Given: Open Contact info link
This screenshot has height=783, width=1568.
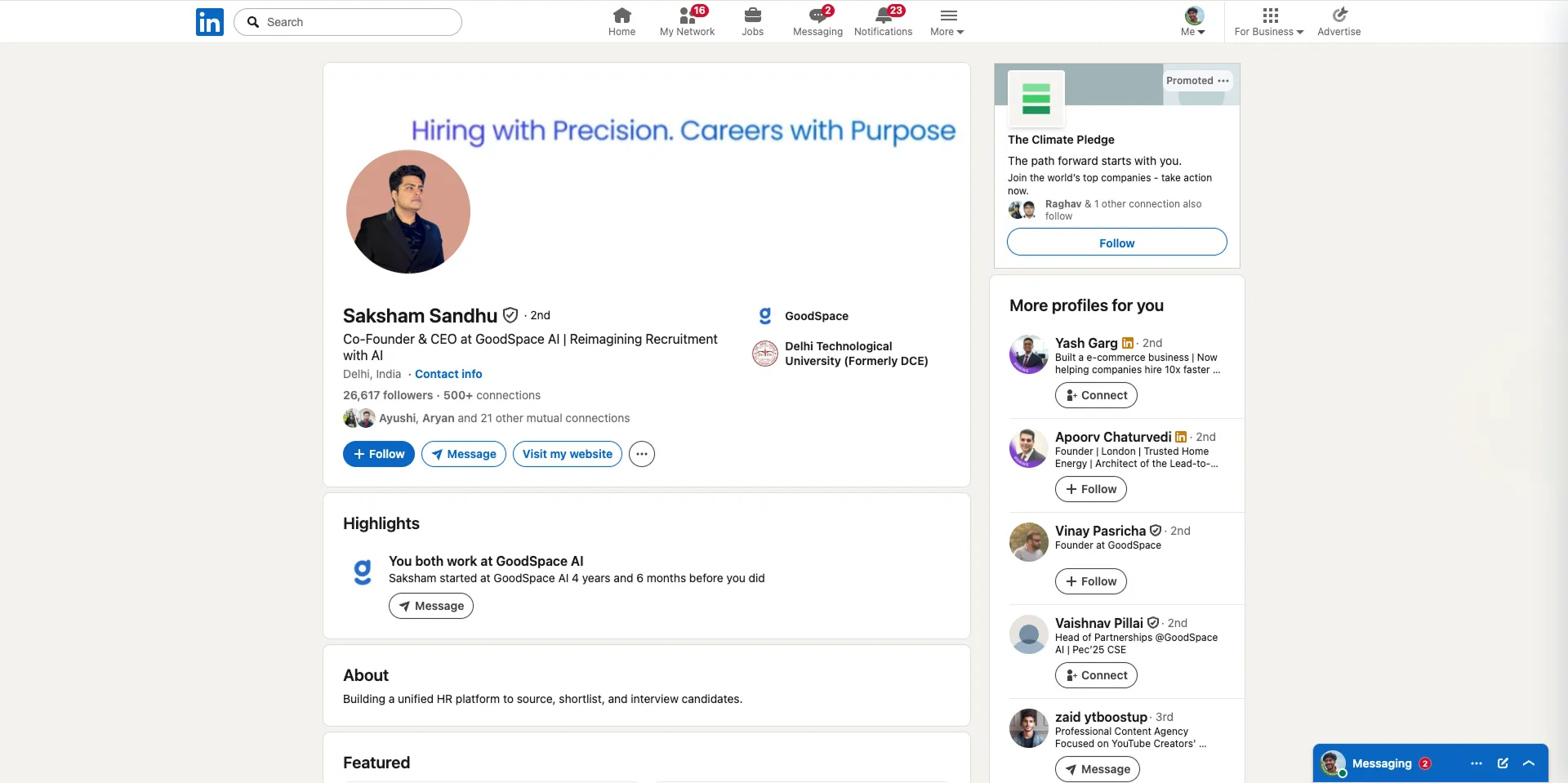Looking at the screenshot, I should [448, 374].
